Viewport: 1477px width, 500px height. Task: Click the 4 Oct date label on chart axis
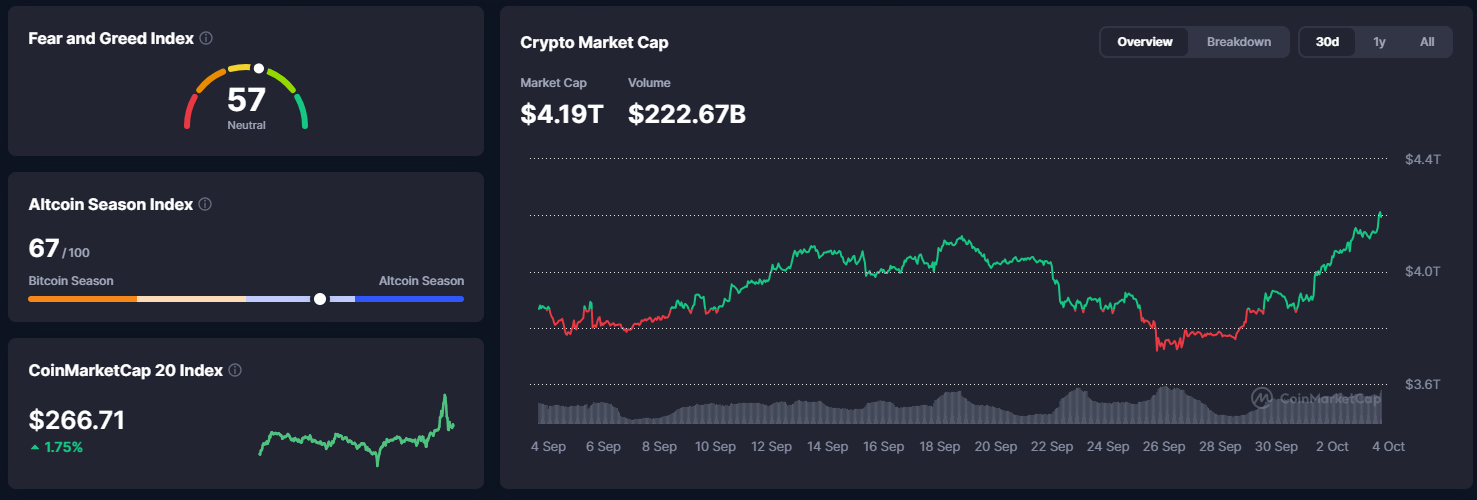[1387, 447]
